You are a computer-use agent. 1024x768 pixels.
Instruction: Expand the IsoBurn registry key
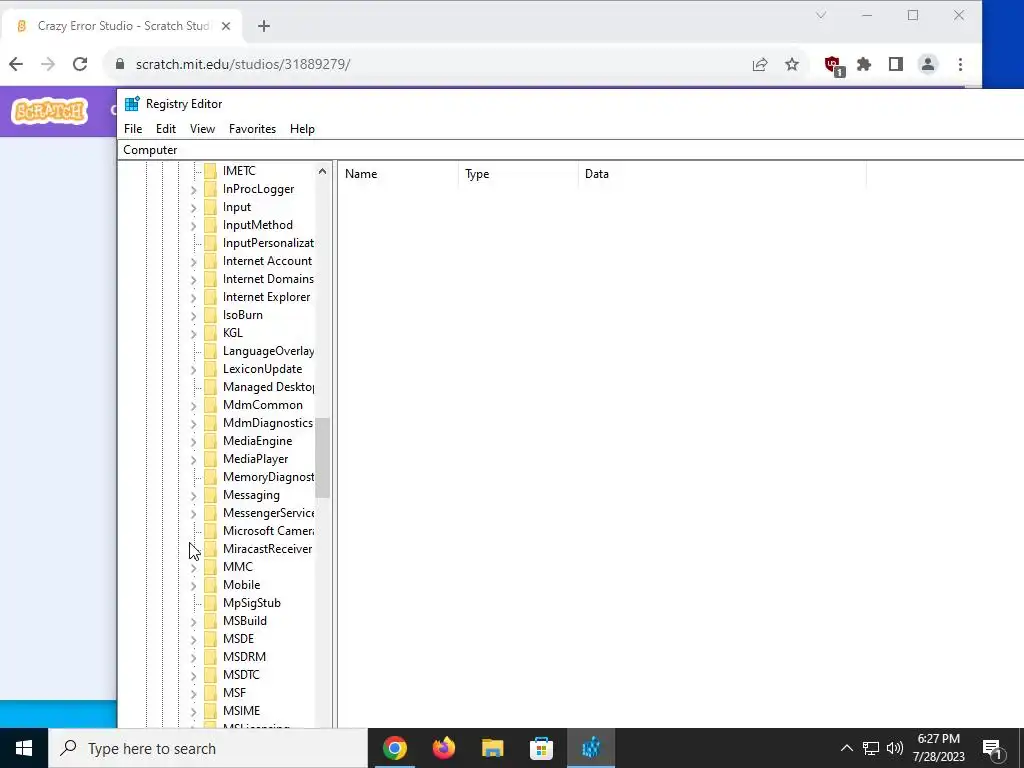click(x=193, y=315)
